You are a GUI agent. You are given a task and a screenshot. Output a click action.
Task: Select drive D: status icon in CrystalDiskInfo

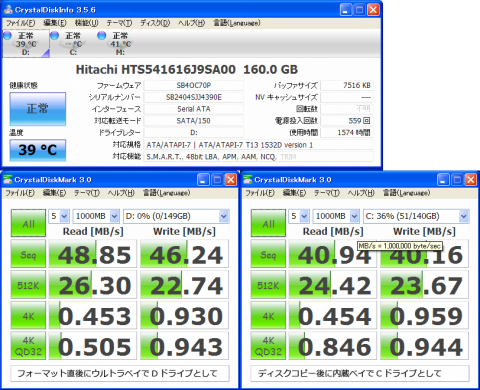pyautogui.click(x=26, y=43)
